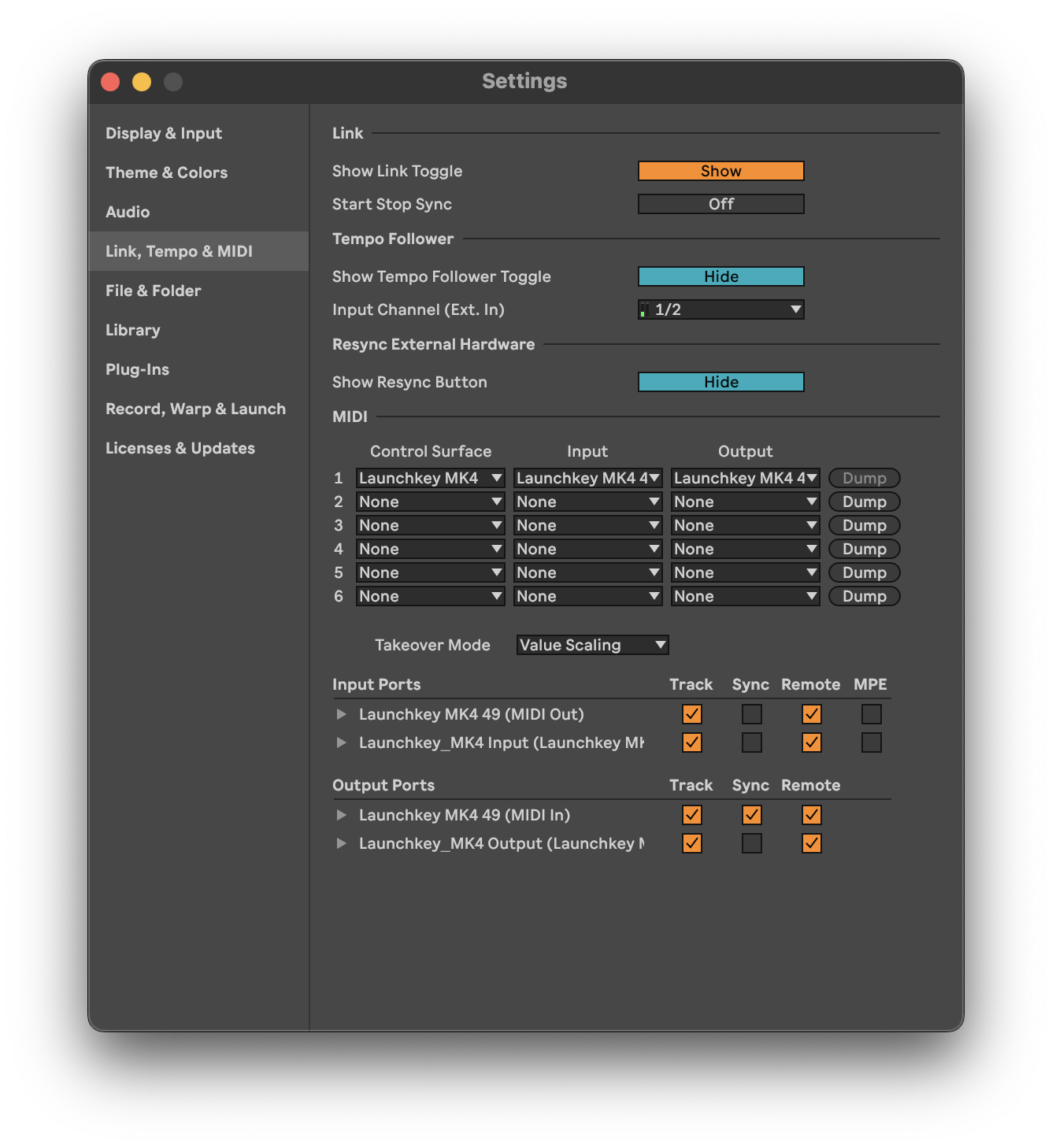
Task: Open Input dropdown in row 5
Action: click(588, 572)
